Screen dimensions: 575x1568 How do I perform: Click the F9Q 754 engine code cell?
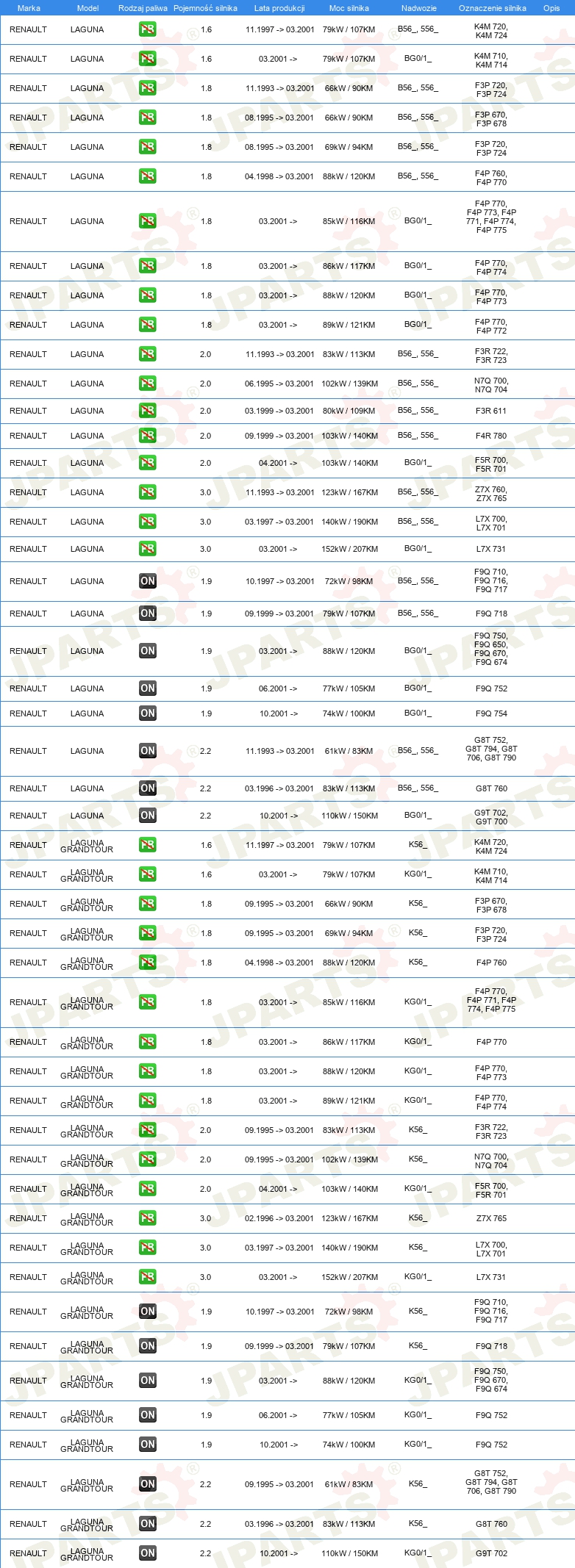pos(491,713)
